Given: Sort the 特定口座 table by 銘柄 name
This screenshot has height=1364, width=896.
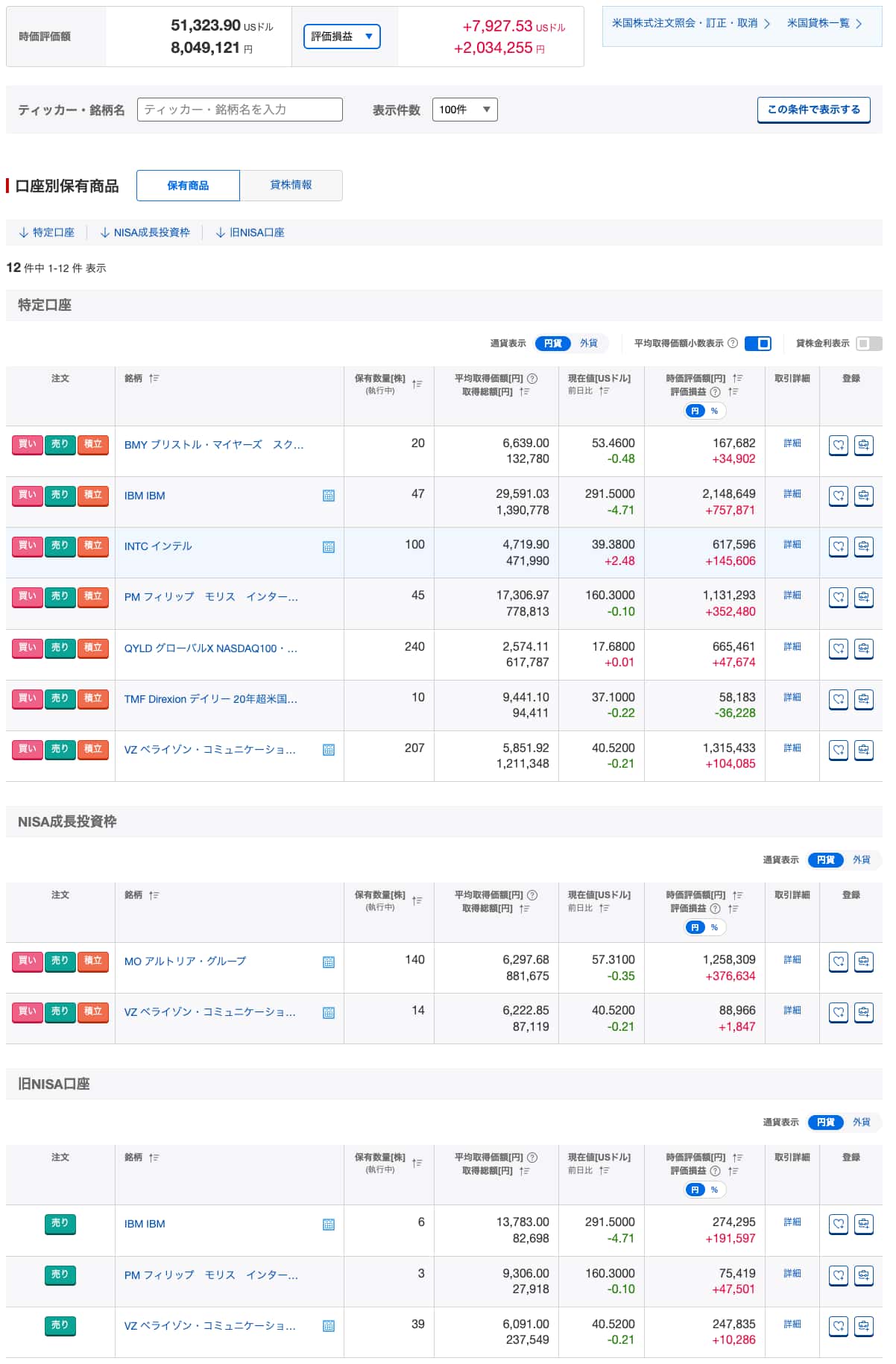Looking at the screenshot, I should point(154,379).
